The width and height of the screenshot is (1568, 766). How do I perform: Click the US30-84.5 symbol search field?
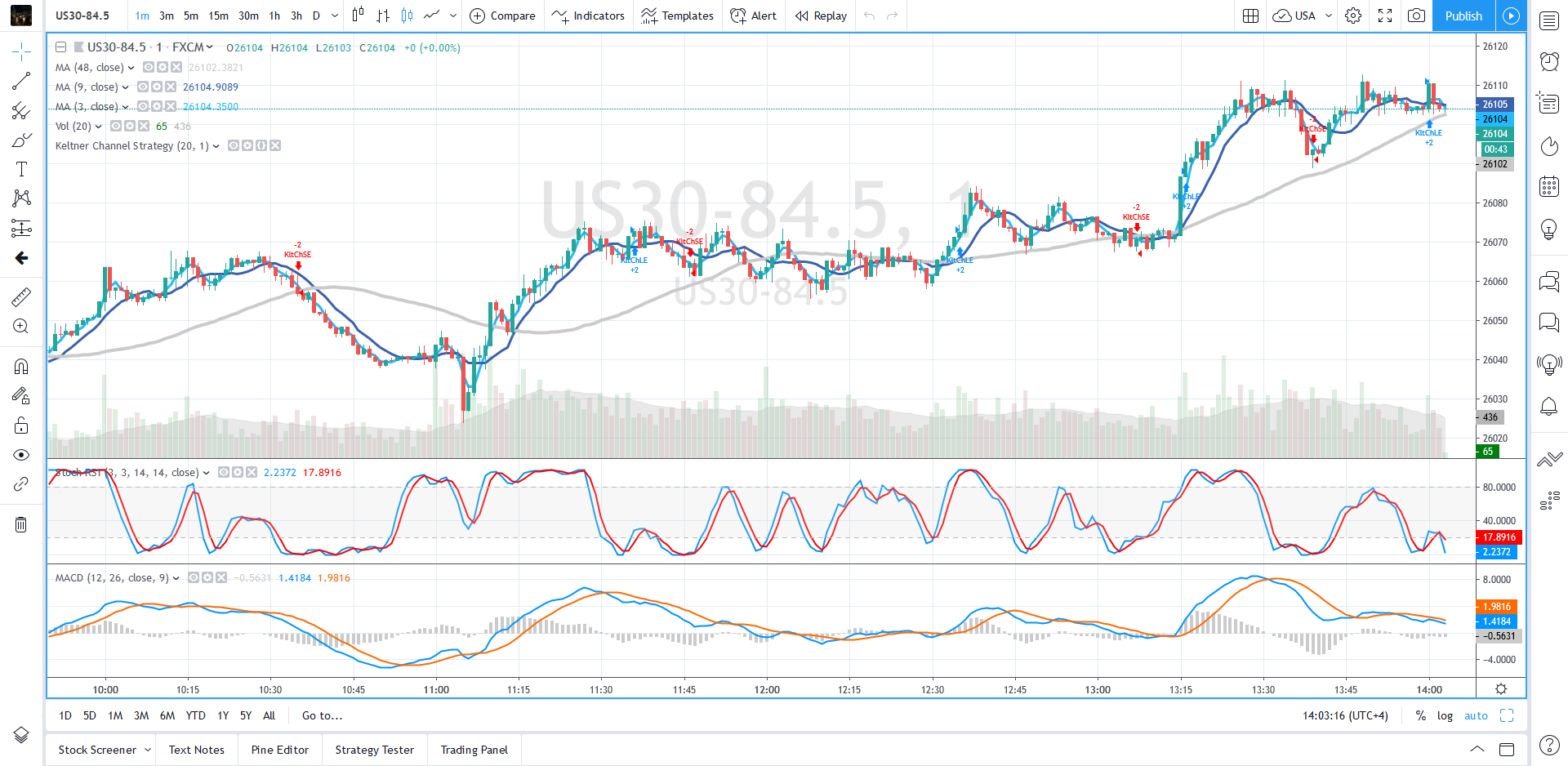pos(83,16)
